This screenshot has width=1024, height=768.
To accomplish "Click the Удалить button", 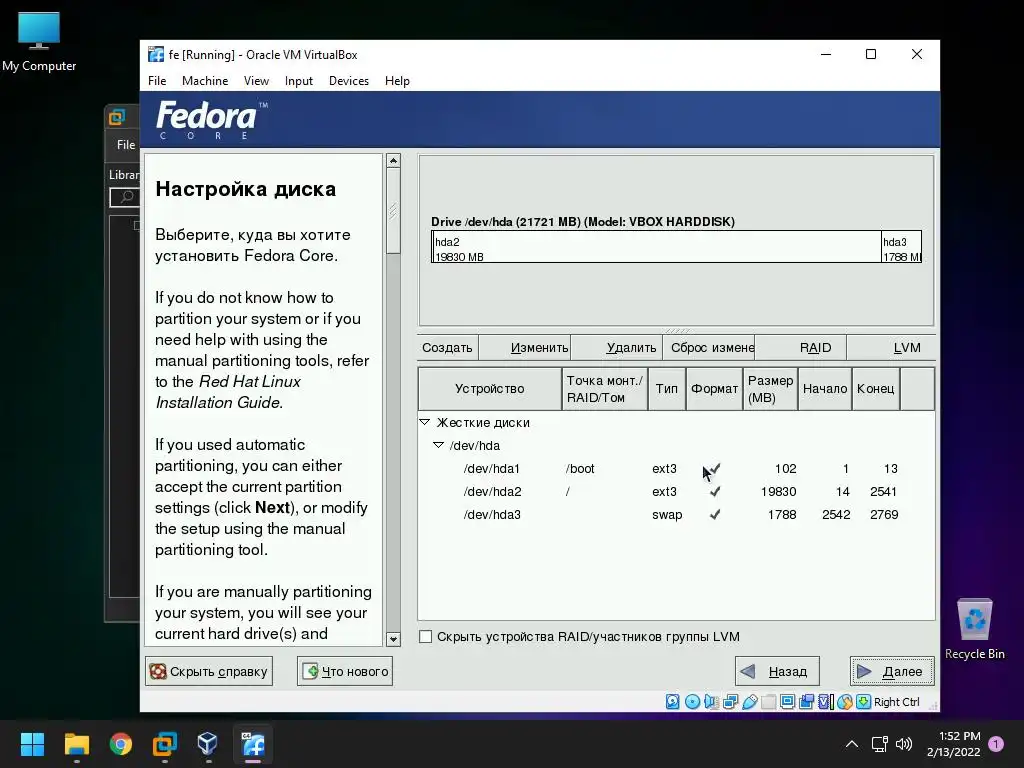I will pos(616,347).
